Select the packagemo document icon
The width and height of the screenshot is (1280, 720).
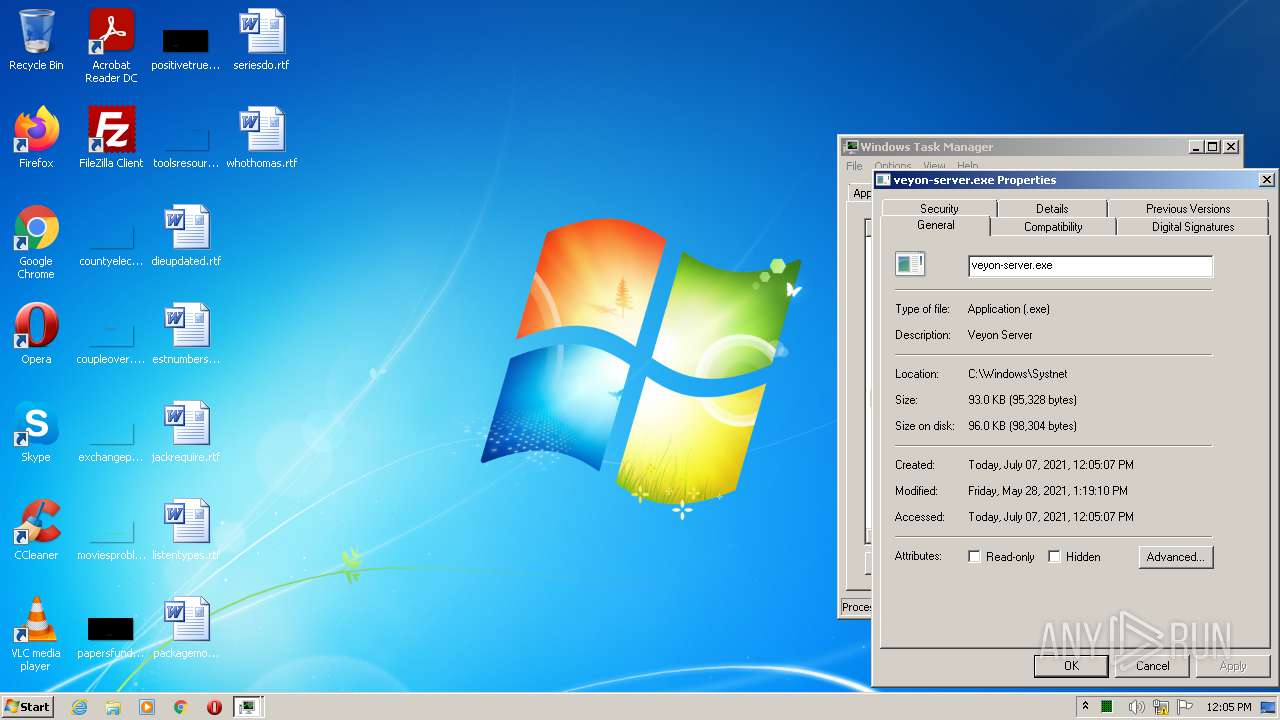186,628
